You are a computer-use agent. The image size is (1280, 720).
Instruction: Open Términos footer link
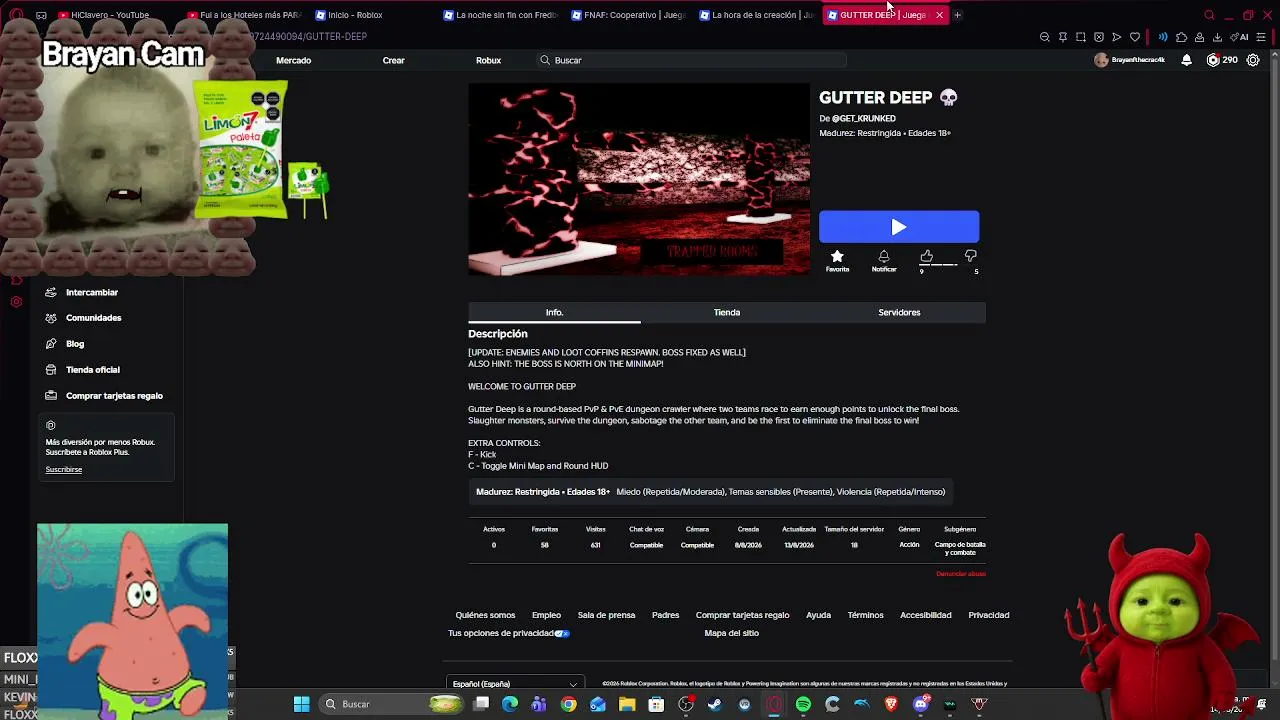[x=865, y=615]
